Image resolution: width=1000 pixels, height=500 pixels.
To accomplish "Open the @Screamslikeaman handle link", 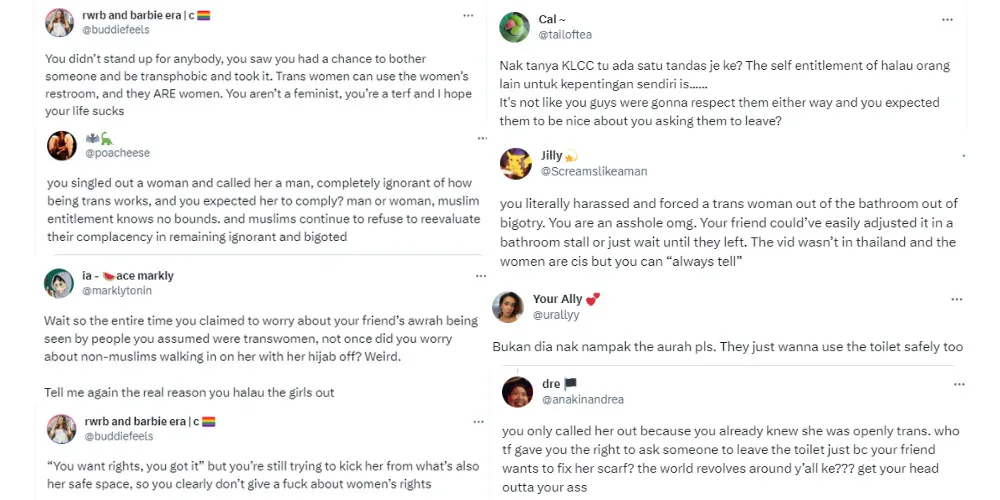I will [587, 171].
